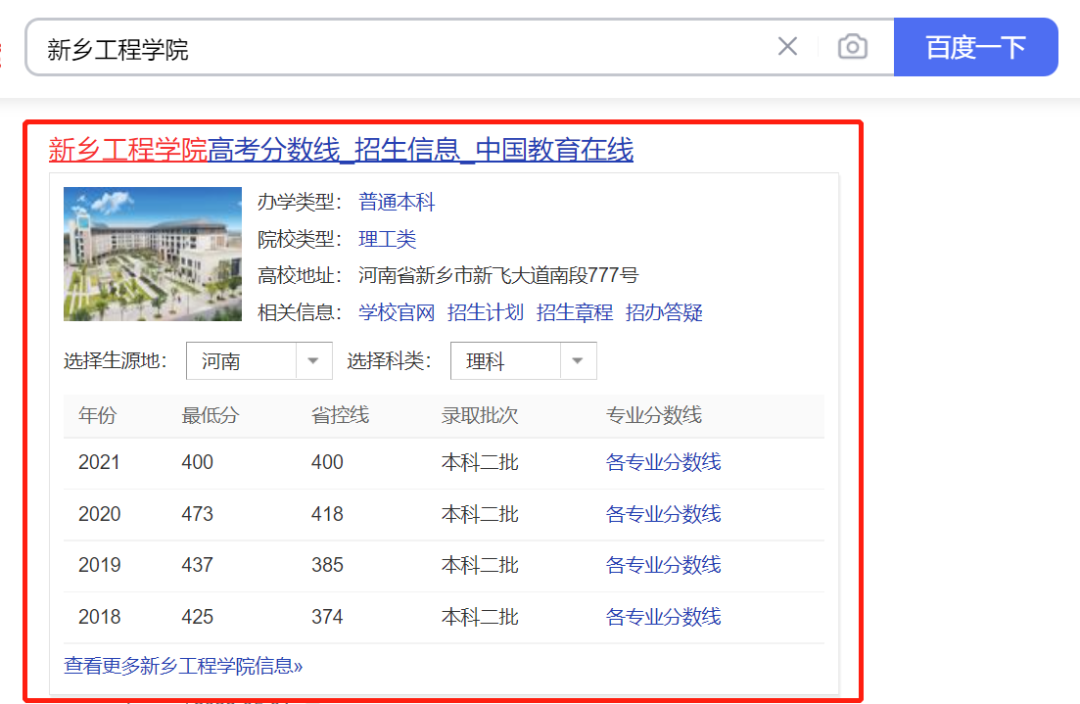1080x704 pixels.
Task: Open the 招生章程 link
Action: click(574, 312)
